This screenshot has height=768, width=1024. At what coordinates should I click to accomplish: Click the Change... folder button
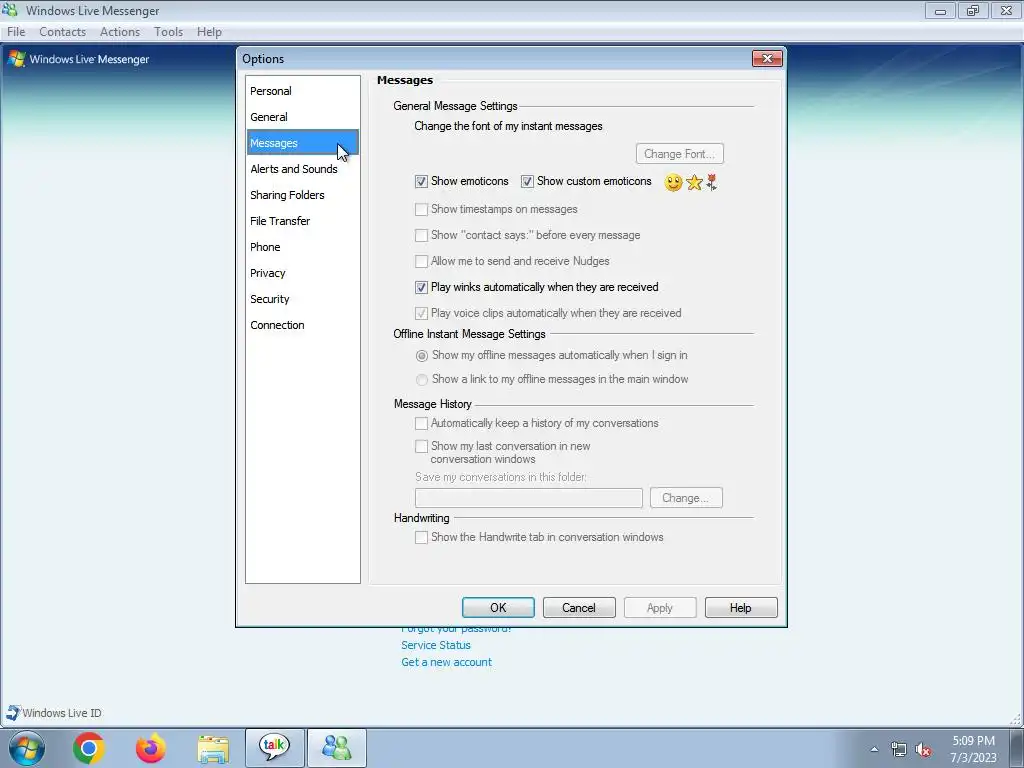click(x=686, y=498)
